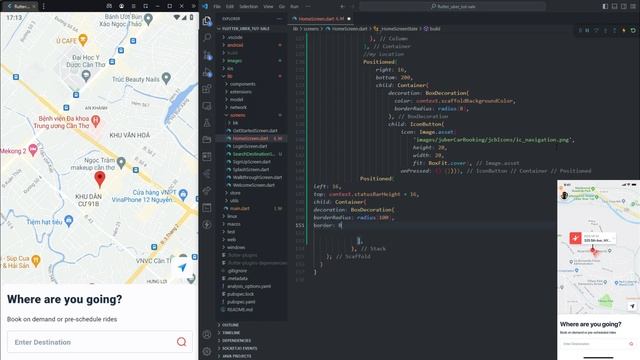Open the Run menu
The width and height of the screenshot is (640, 360).
[x=294, y=6]
